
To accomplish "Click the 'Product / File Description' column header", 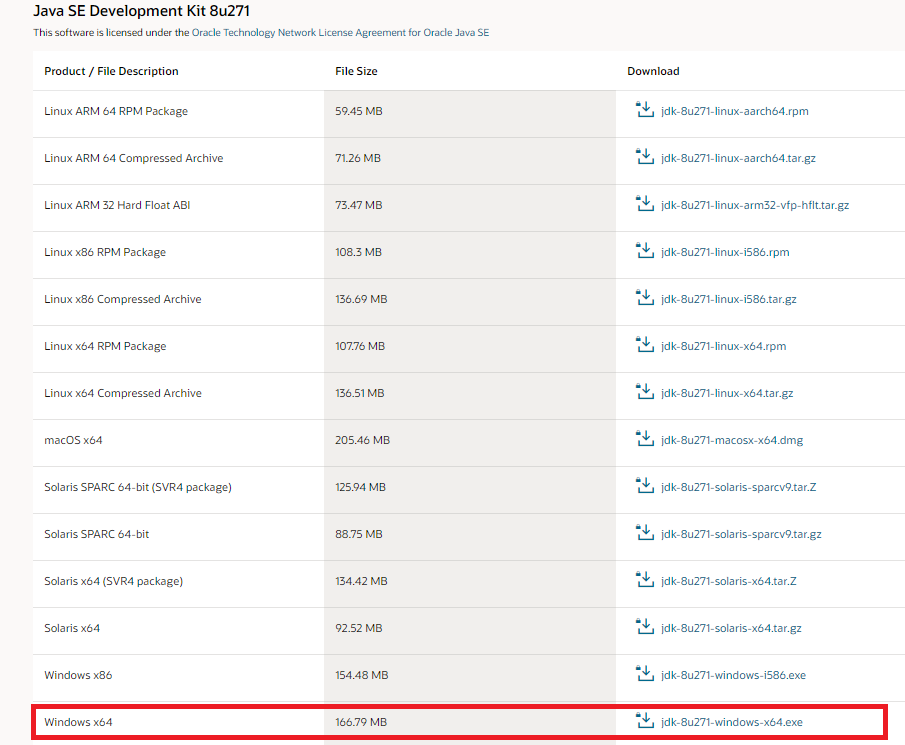I will click(x=111, y=71).
